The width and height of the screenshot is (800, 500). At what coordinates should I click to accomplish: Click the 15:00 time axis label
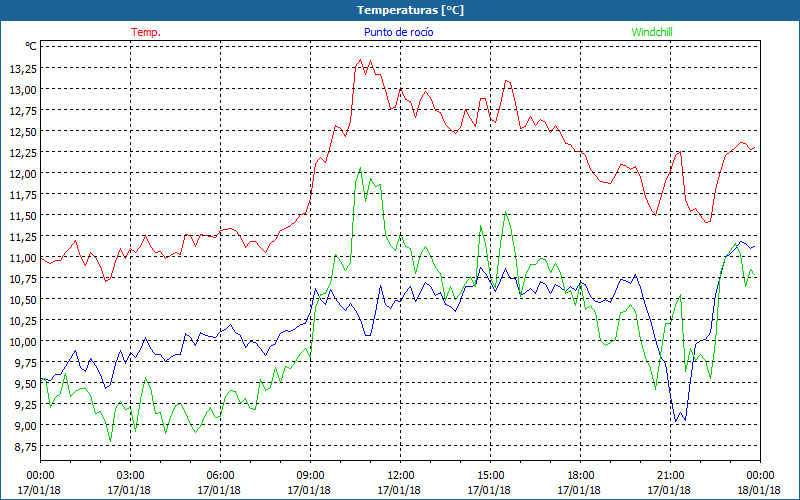(x=490, y=475)
